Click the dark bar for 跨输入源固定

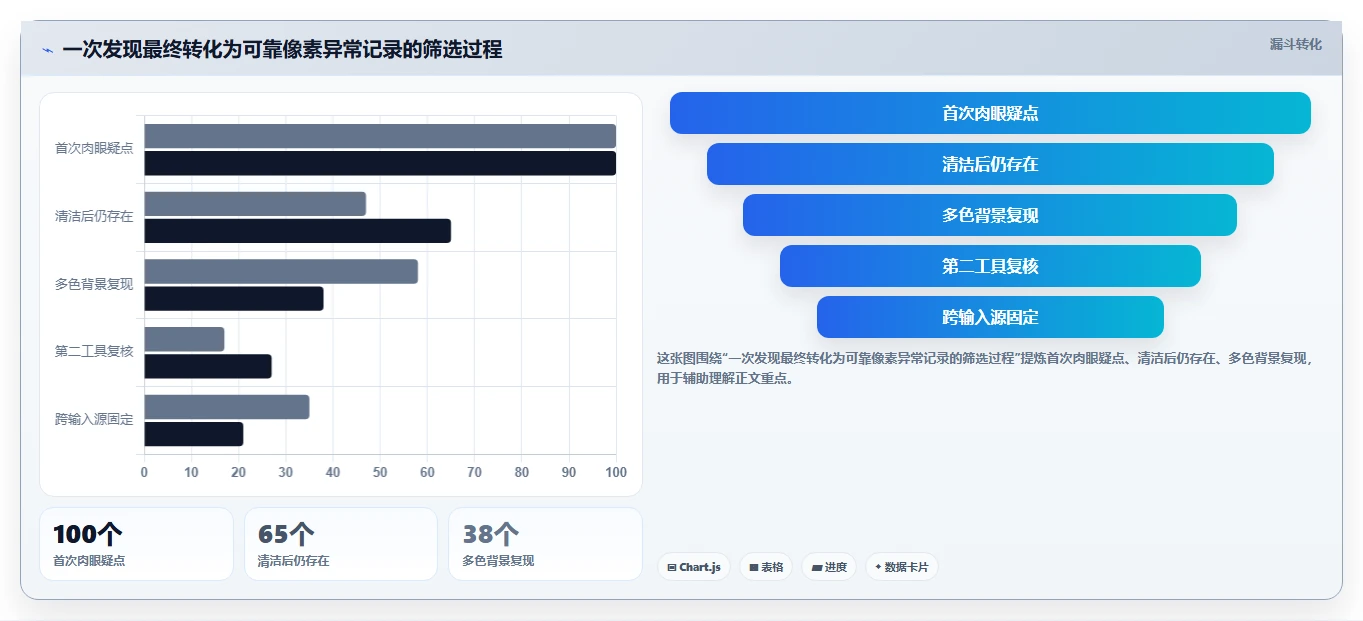click(x=194, y=434)
